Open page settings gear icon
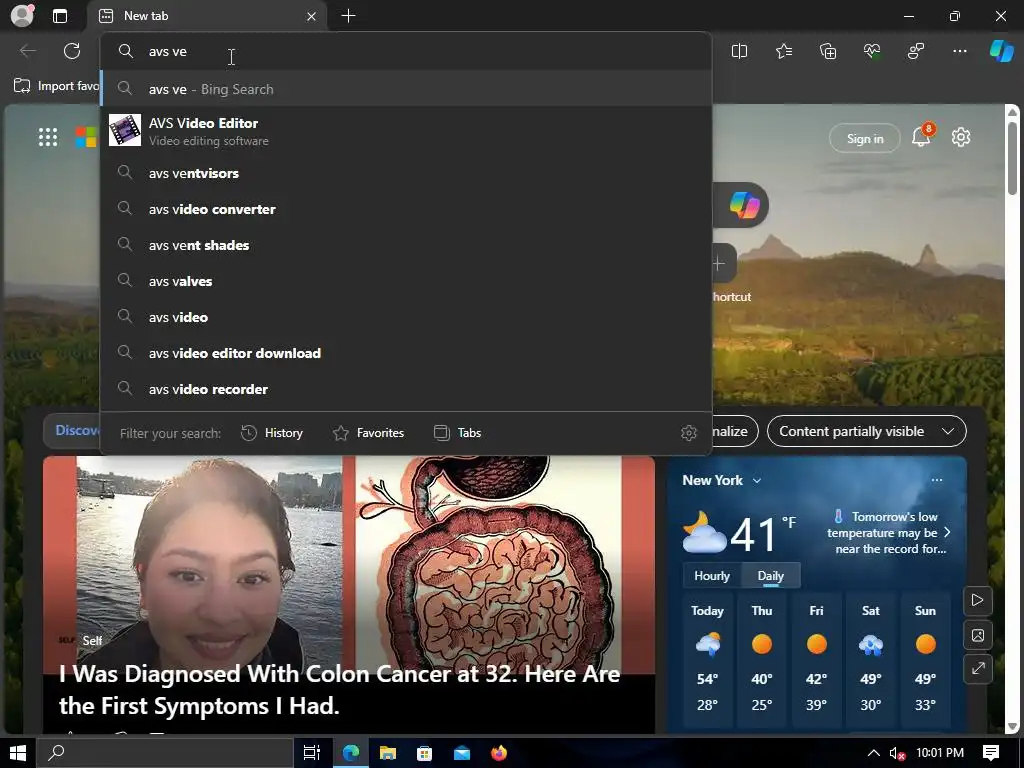The image size is (1024, 768). point(961,137)
